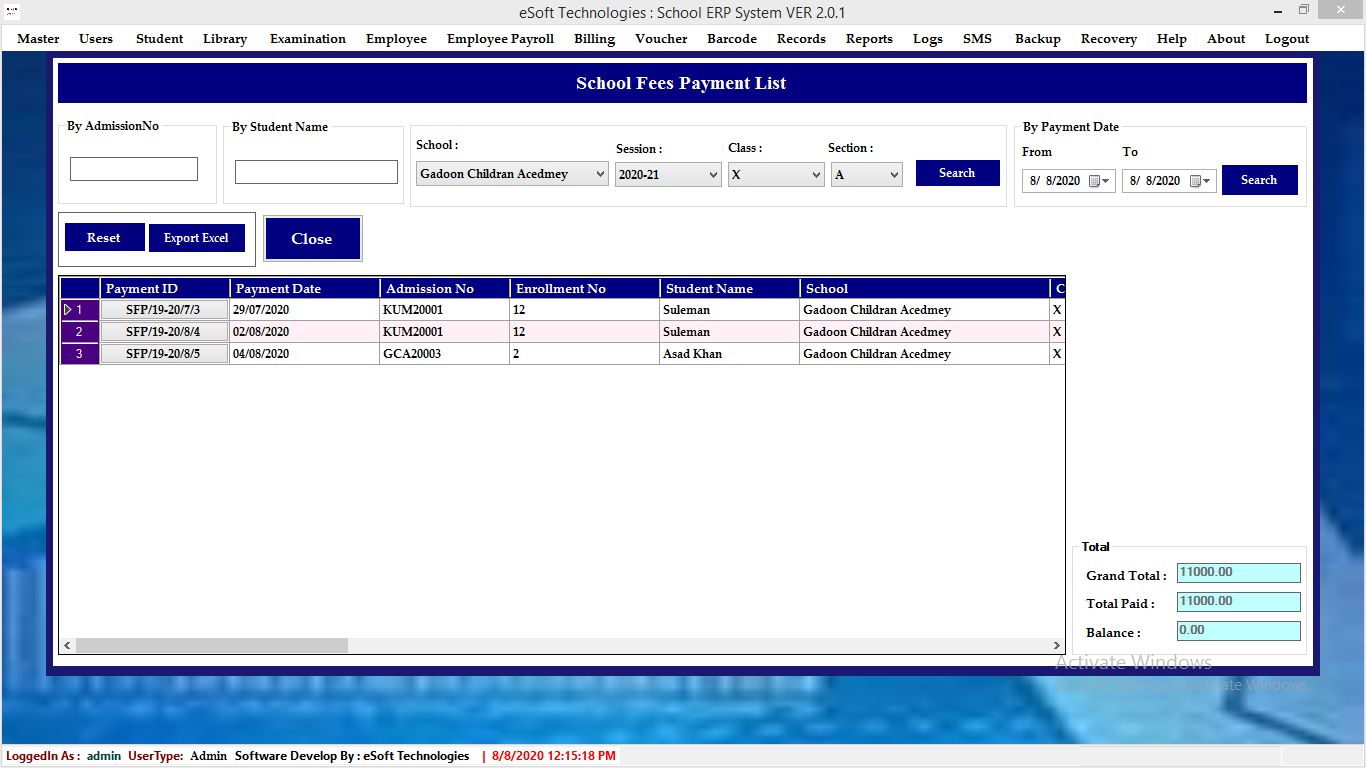Click the large Close button

pyautogui.click(x=312, y=239)
